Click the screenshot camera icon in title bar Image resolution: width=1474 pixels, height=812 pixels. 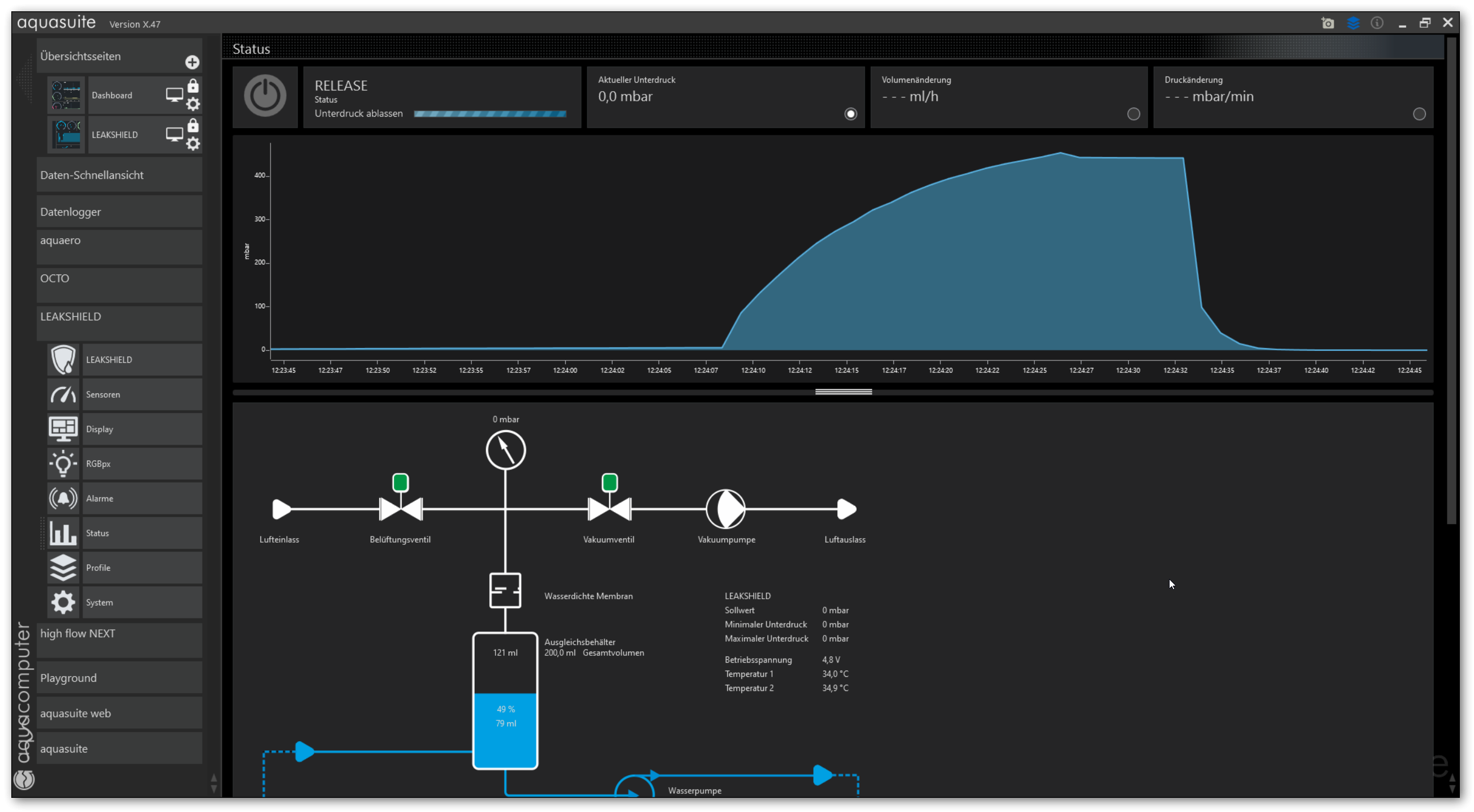(1327, 23)
